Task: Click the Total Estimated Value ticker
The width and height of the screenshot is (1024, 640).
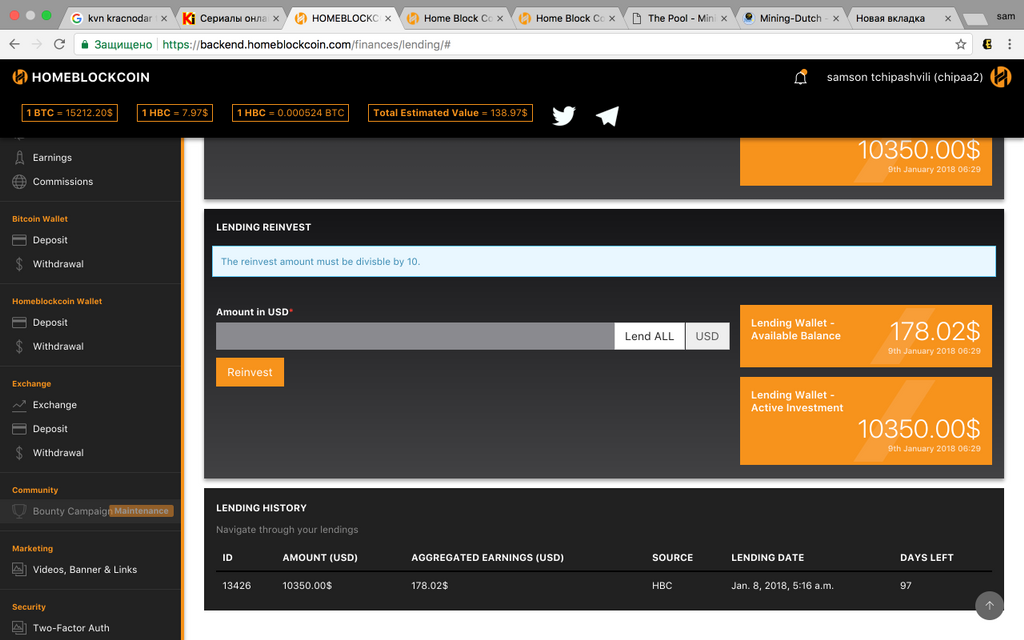Action: tap(450, 112)
